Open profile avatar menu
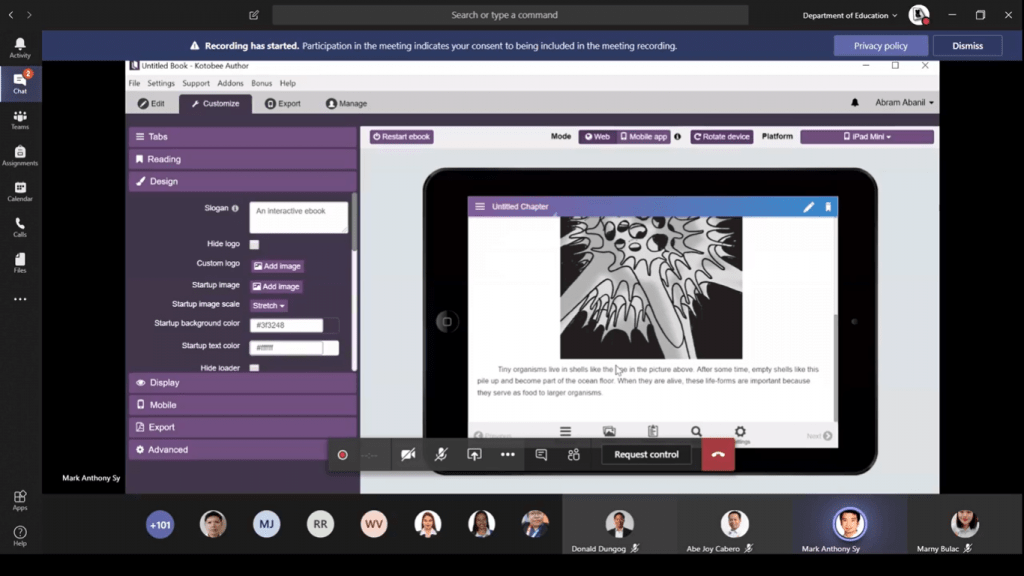 pyautogui.click(x=919, y=14)
